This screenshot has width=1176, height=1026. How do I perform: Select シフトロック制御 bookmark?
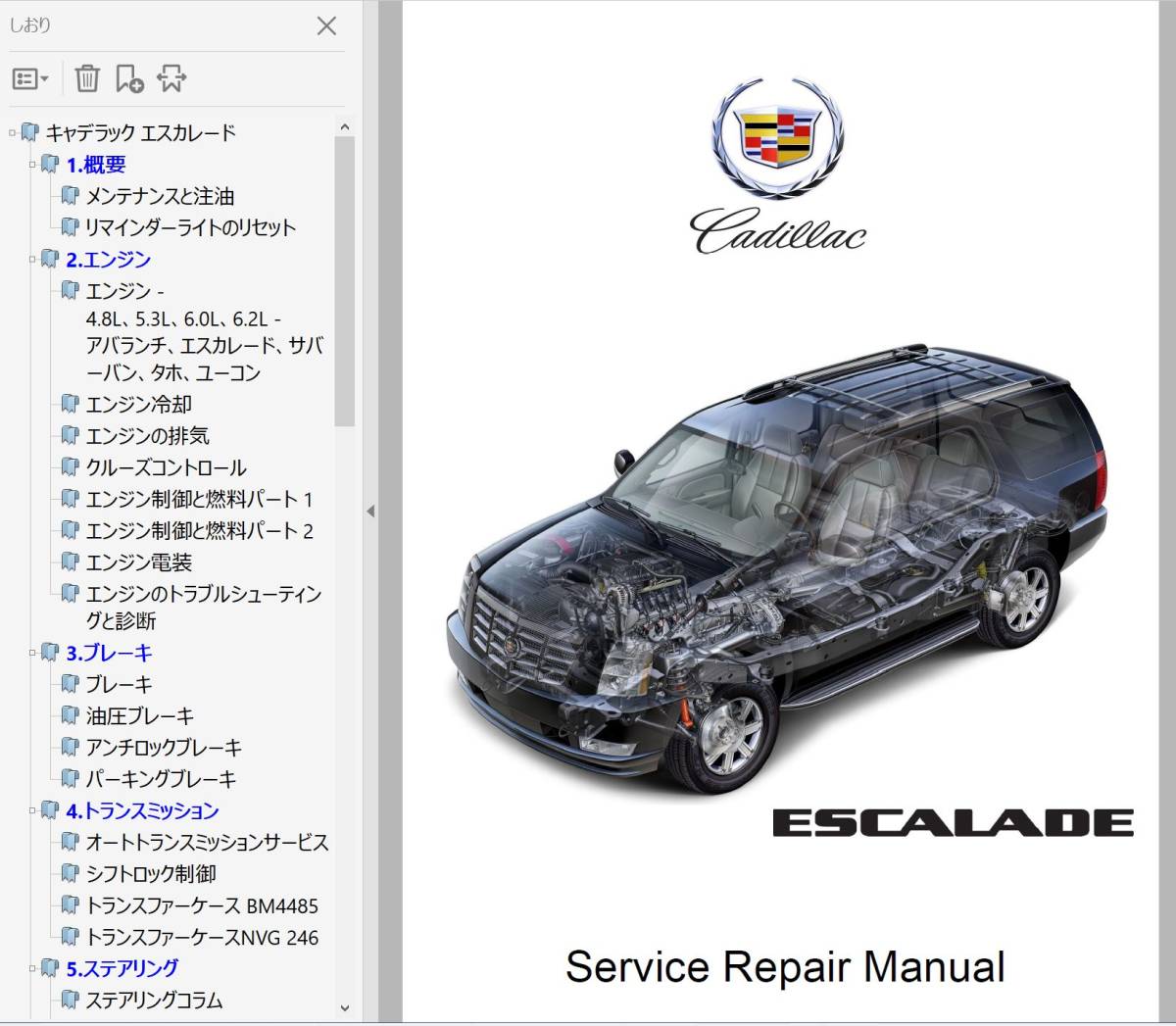pyautogui.click(x=151, y=873)
